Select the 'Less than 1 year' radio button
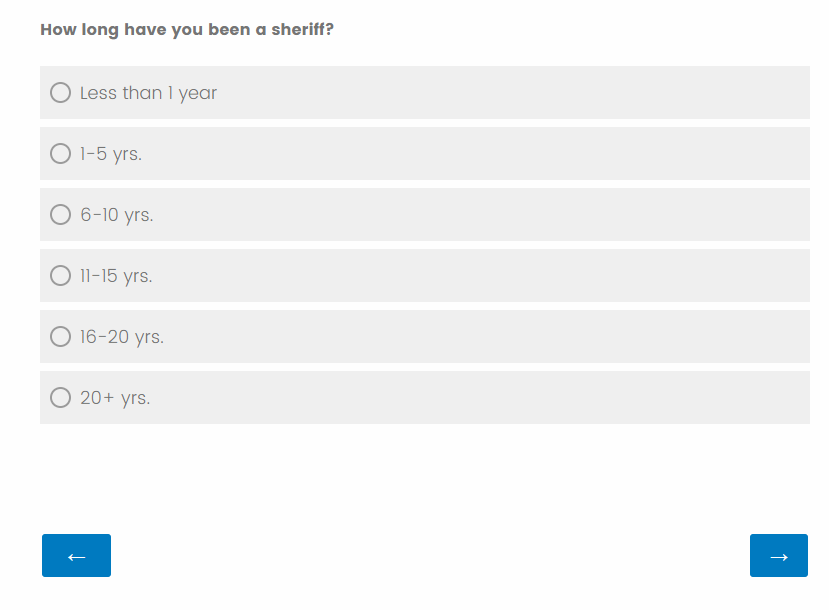 [60, 93]
